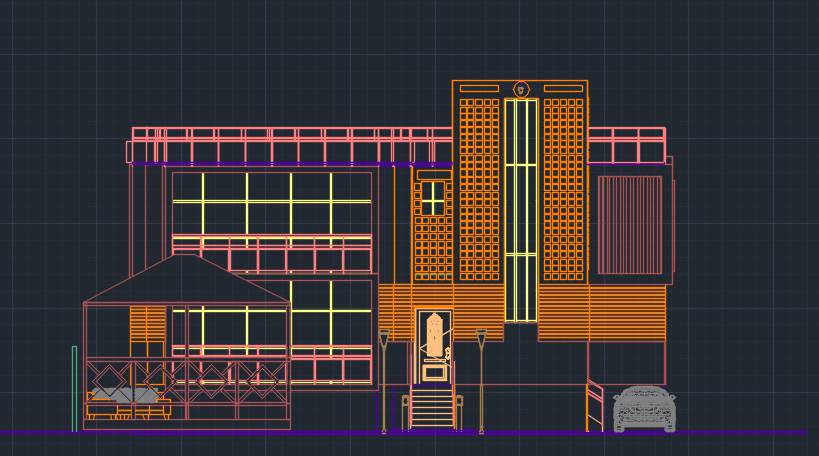
Task: Select the gray car at the bottom right
Action: (x=644, y=410)
